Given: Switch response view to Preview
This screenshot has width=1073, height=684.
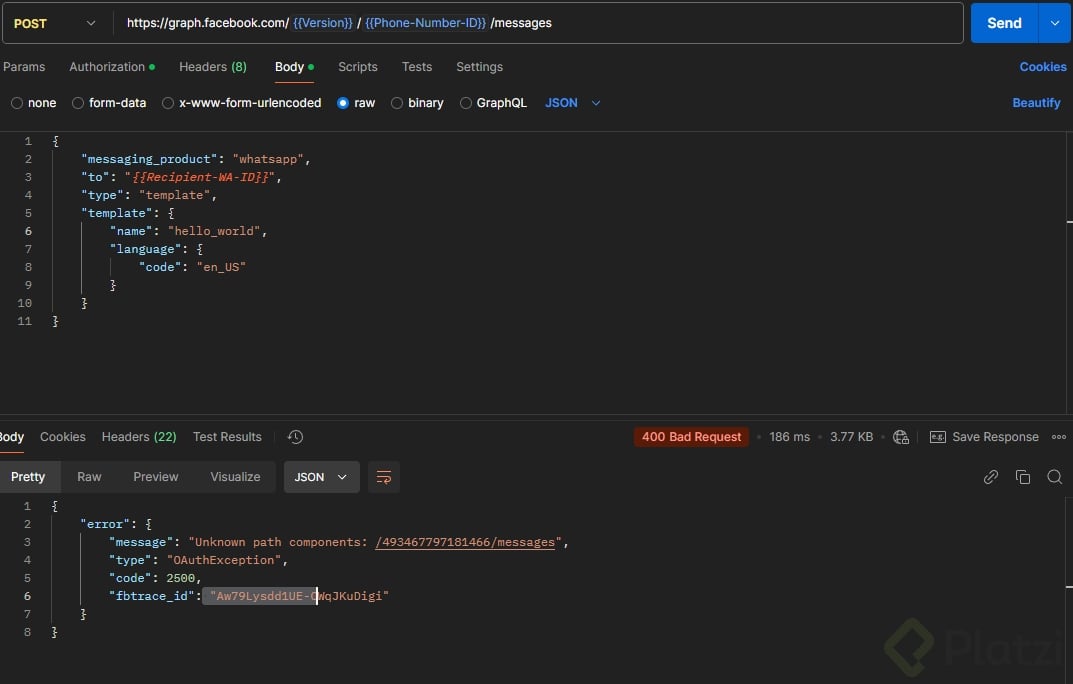Looking at the screenshot, I should tap(156, 477).
